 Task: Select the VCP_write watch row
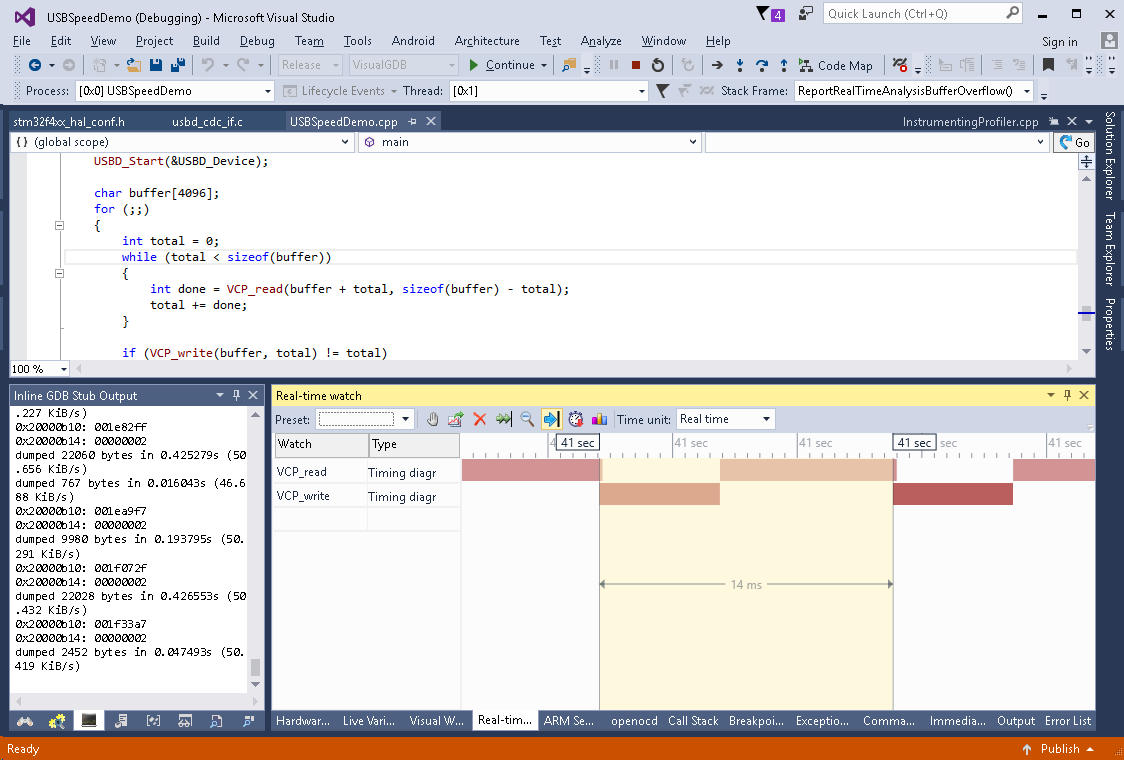point(366,495)
